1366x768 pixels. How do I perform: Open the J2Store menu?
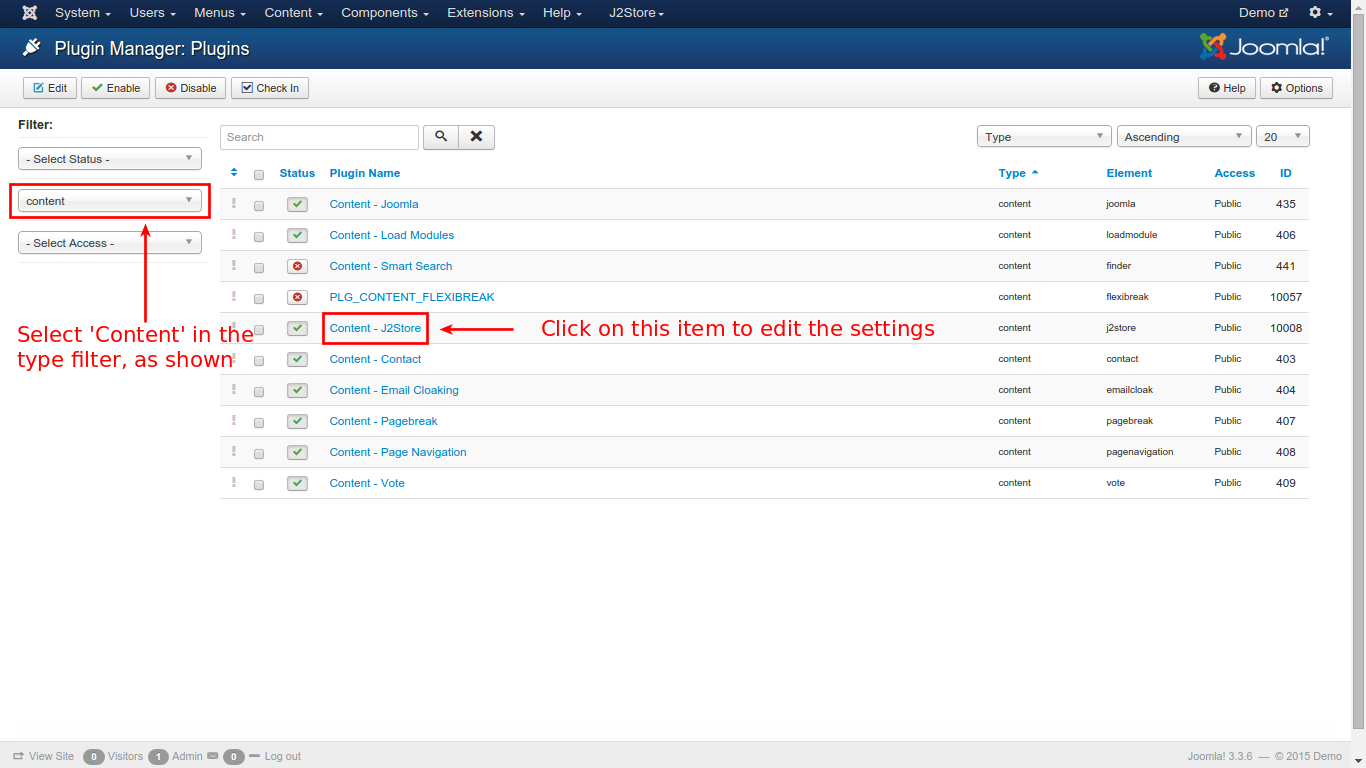coord(637,13)
